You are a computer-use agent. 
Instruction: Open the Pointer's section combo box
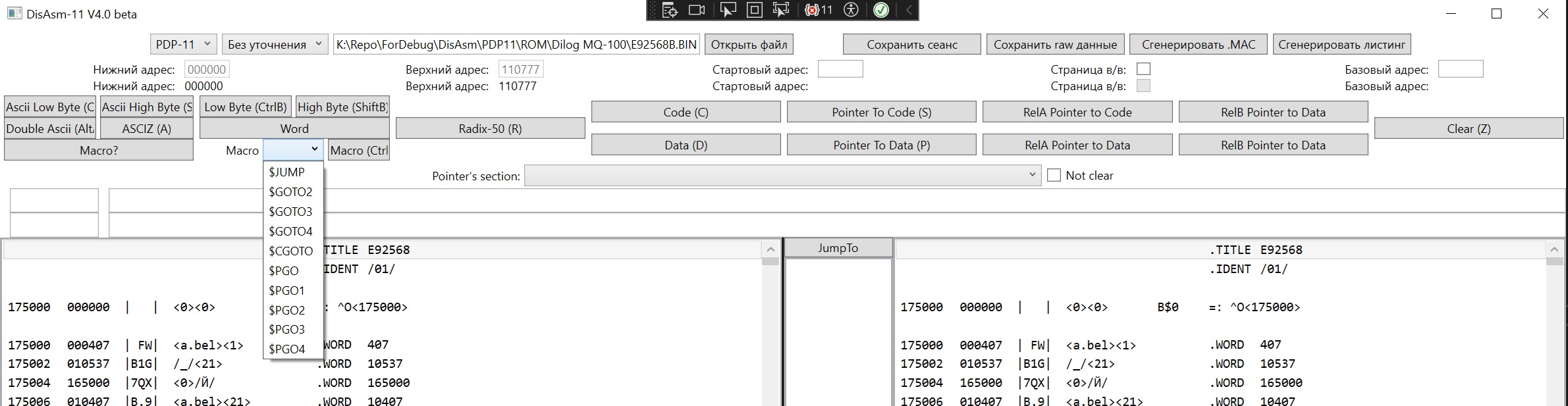(782, 176)
